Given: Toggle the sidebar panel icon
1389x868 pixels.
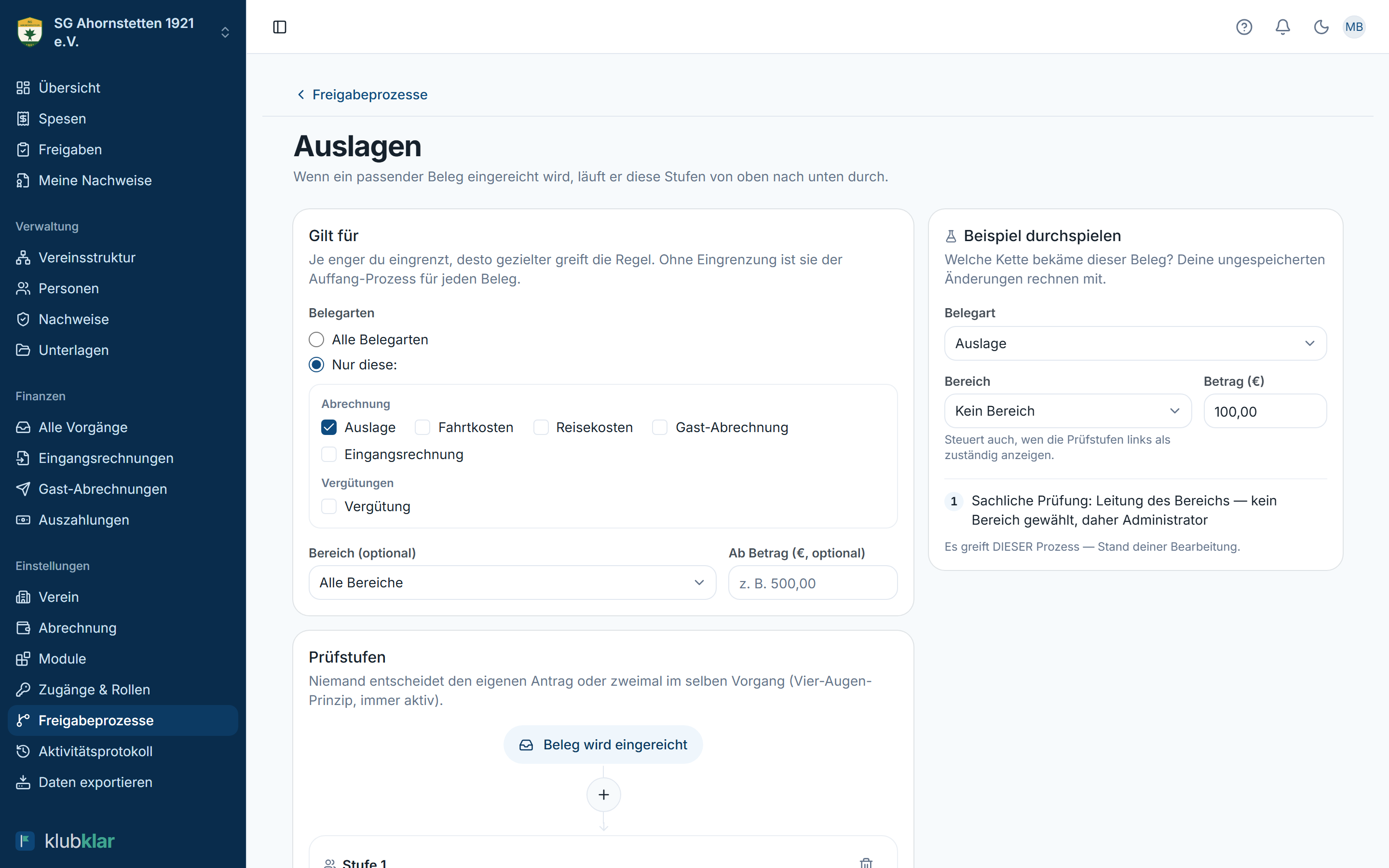Looking at the screenshot, I should (x=280, y=27).
